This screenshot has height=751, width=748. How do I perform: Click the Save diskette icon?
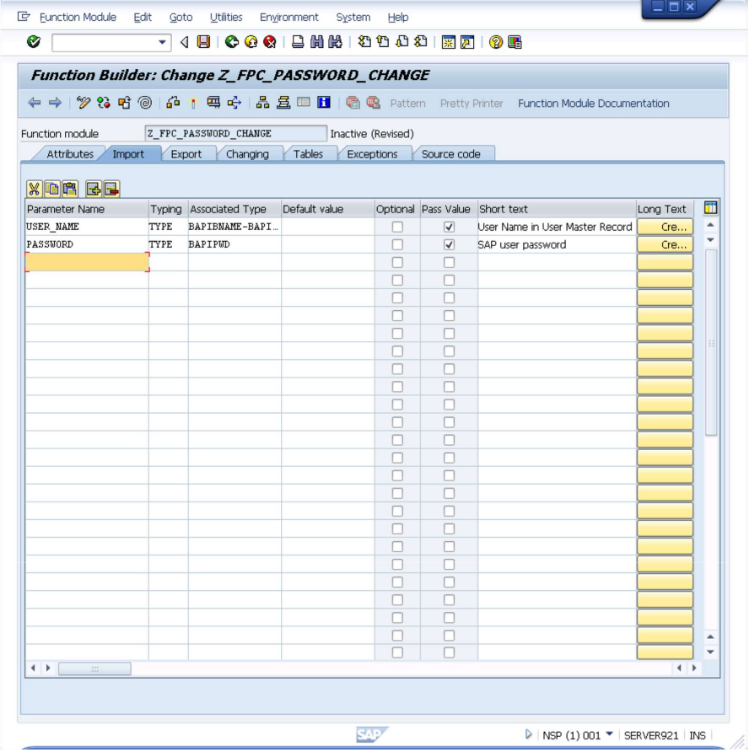[204, 42]
